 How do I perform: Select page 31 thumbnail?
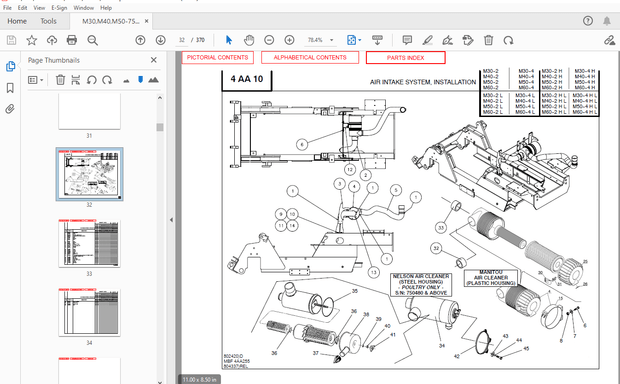[x=89, y=112]
